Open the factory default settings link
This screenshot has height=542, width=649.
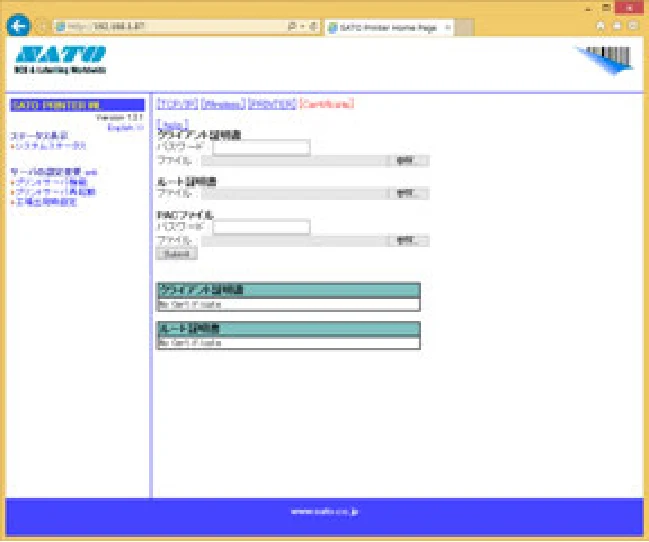pos(45,202)
